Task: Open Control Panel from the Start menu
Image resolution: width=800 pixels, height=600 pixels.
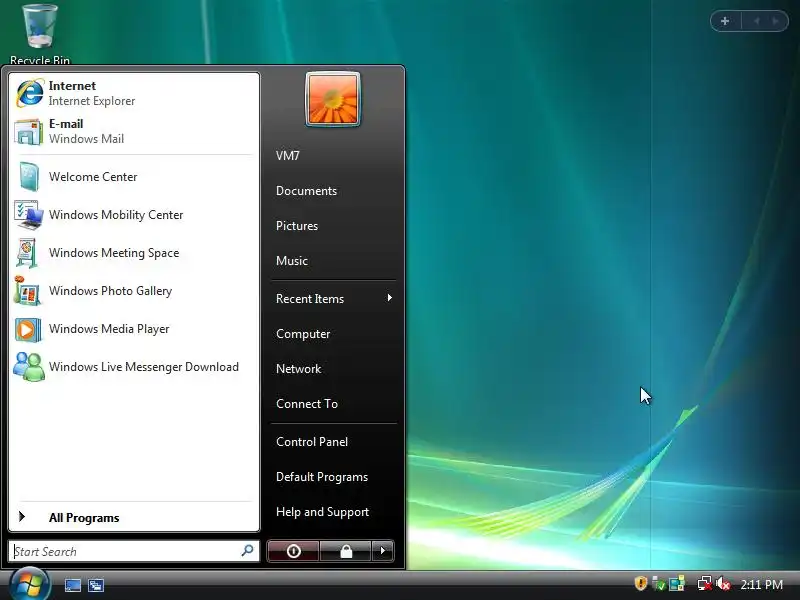Action: click(312, 442)
